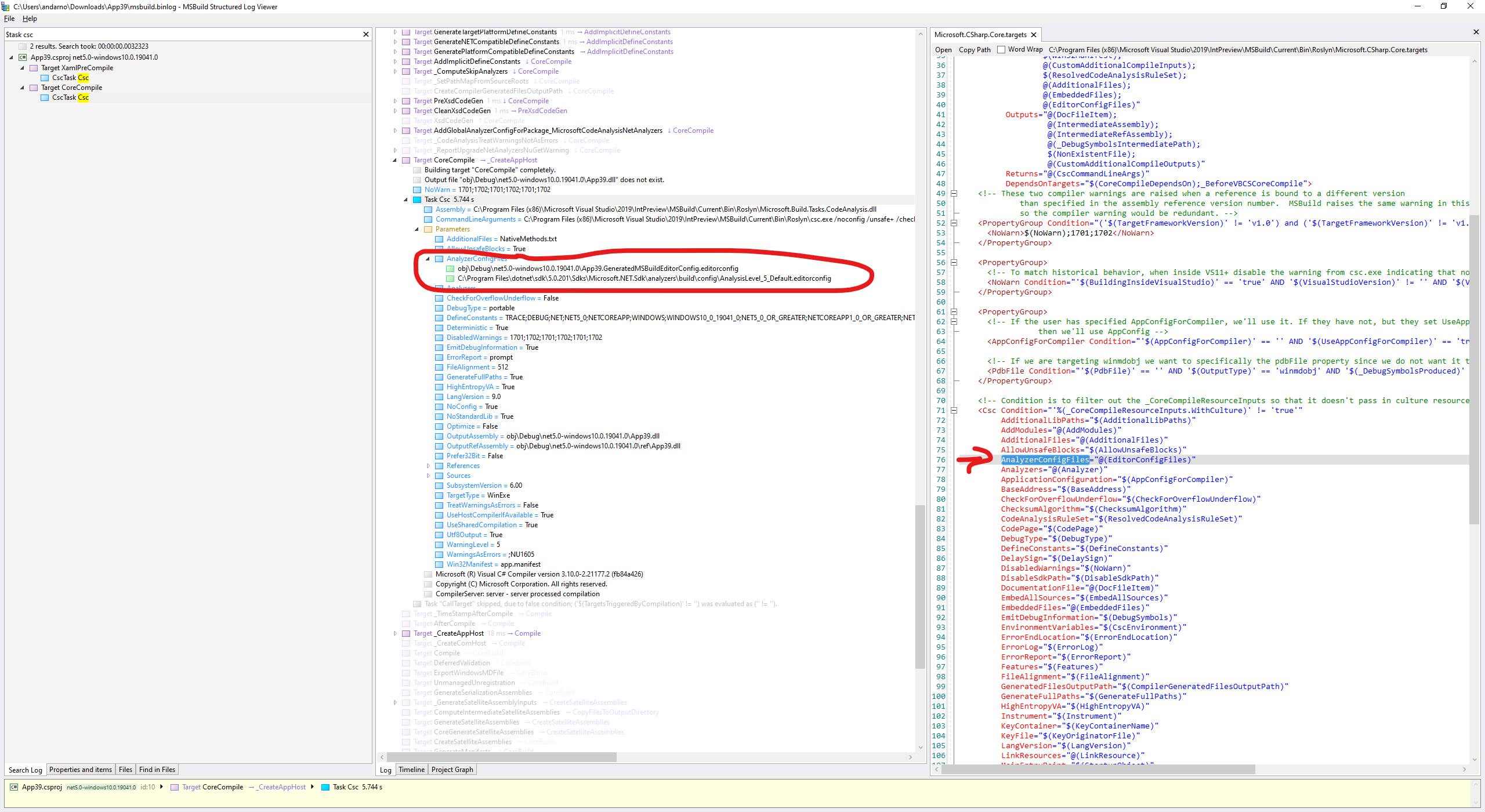Click the Assembly parameter icon
The height and width of the screenshot is (812, 1485).
[428, 209]
